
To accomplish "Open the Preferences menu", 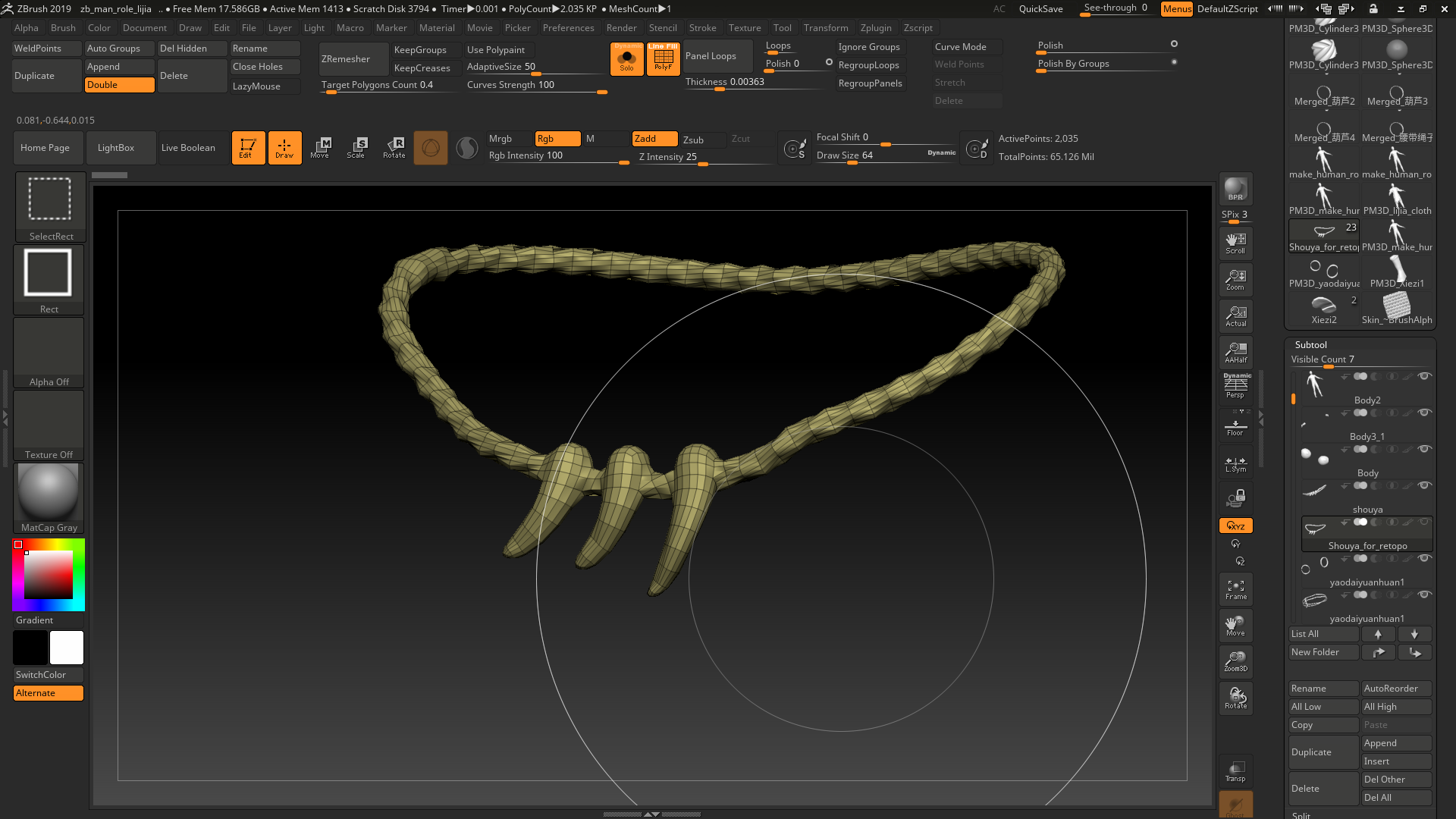I will click(568, 28).
